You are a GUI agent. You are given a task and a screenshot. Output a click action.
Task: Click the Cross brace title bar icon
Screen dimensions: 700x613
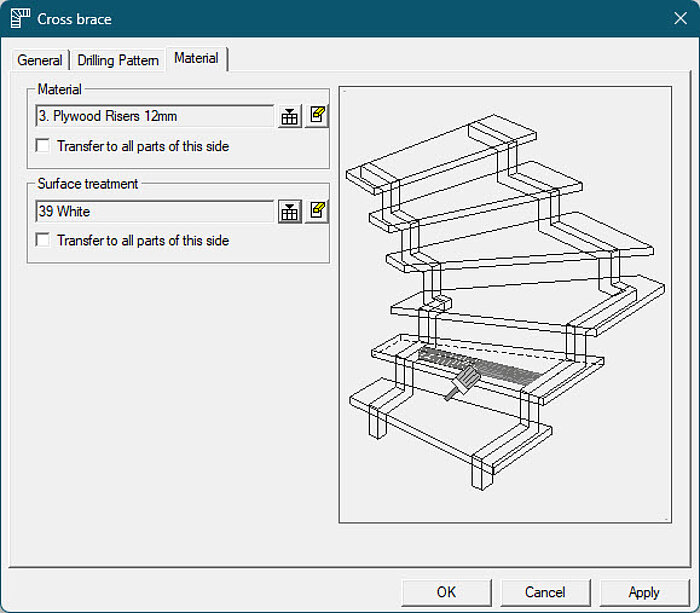(x=20, y=18)
